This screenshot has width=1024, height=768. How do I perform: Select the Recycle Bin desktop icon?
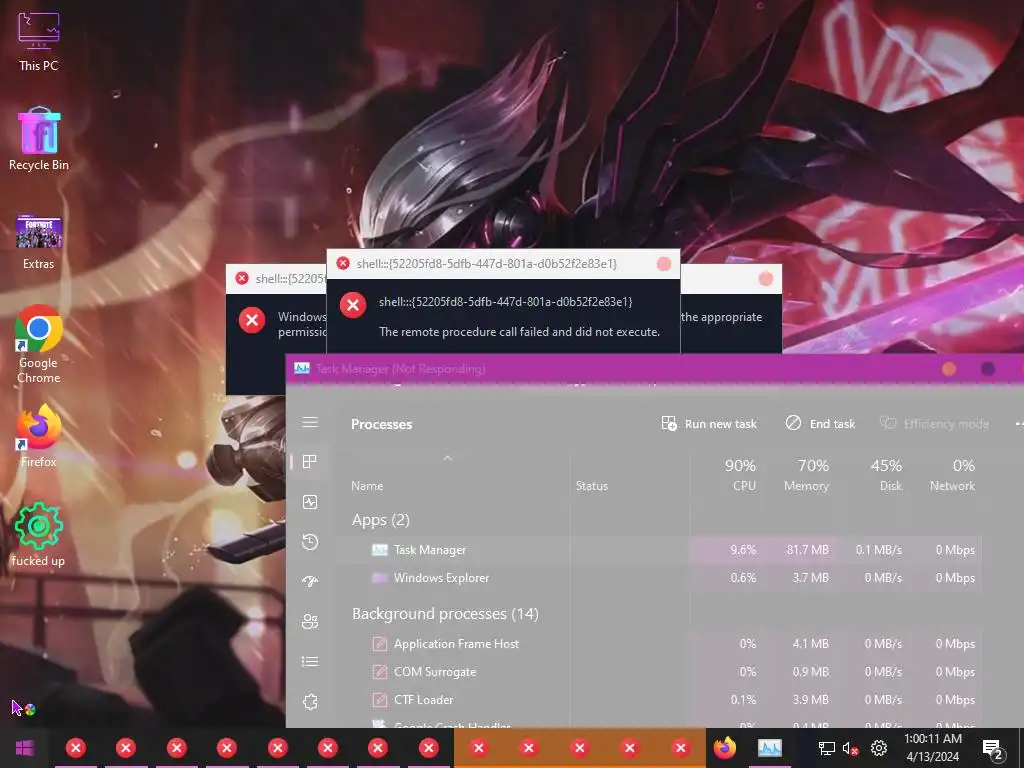point(39,139)
